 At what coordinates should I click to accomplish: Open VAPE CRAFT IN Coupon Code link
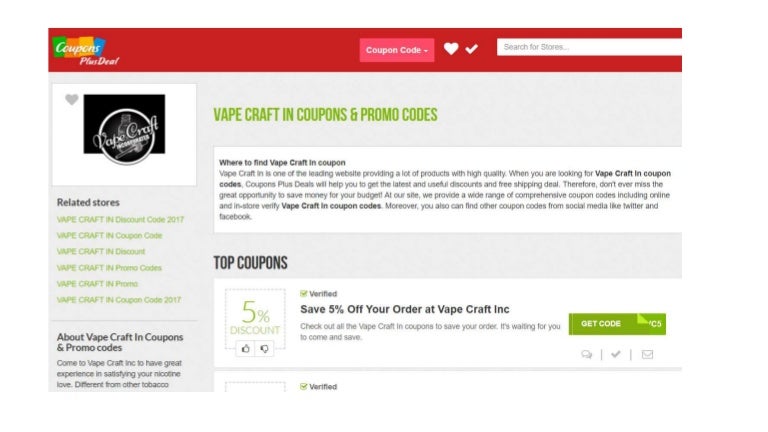[109, 236]
